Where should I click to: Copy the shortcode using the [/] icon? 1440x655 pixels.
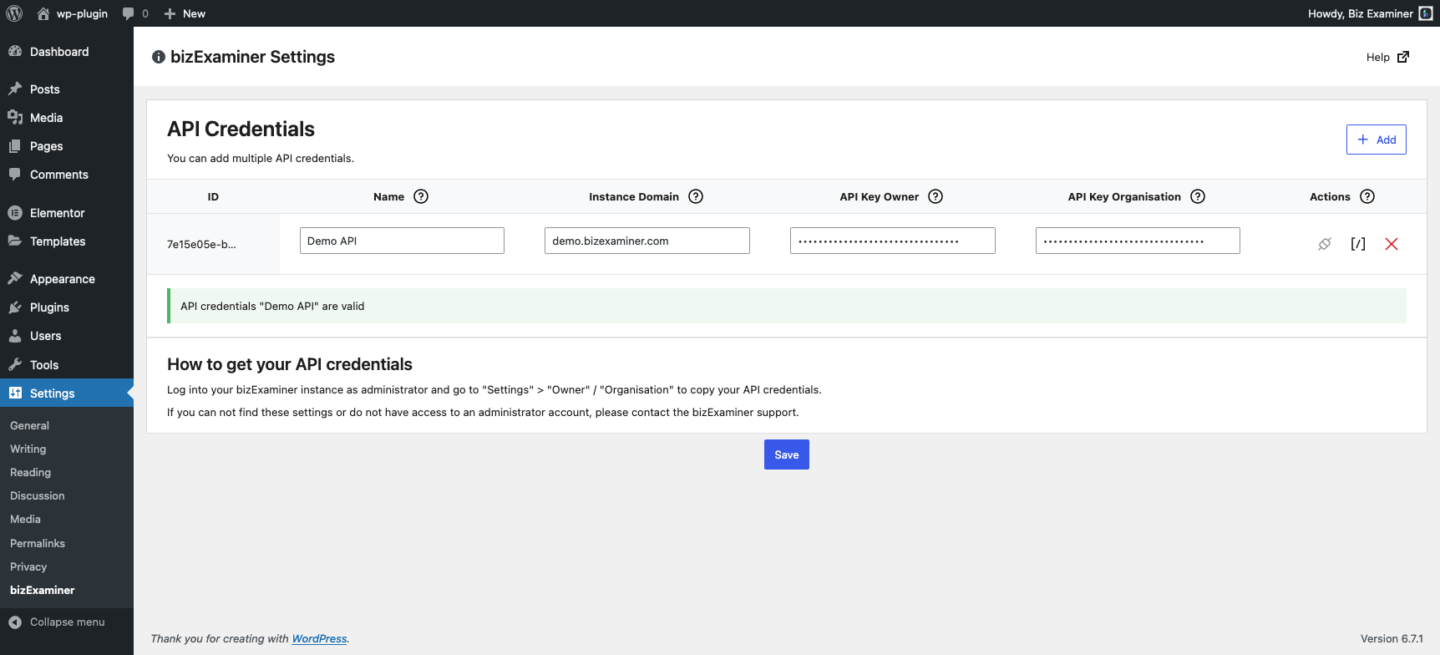1357,243
